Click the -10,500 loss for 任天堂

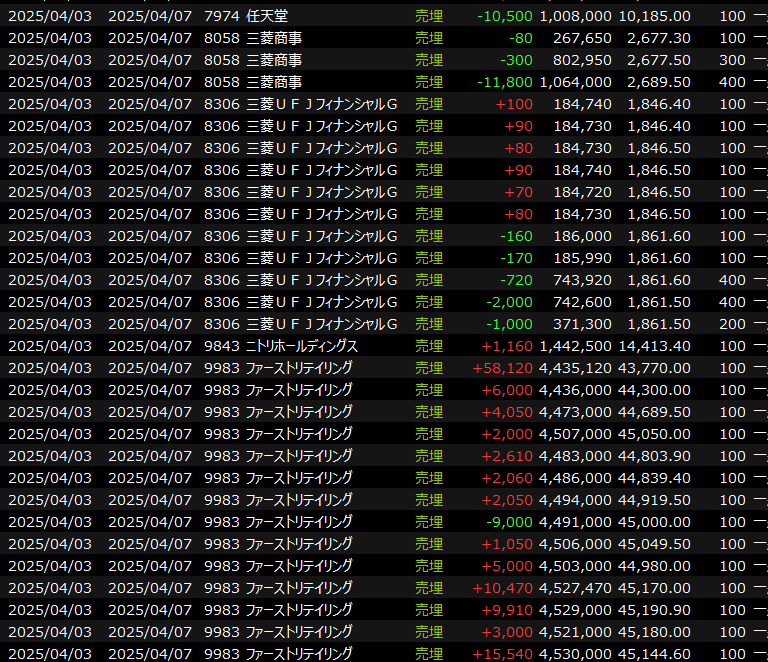click(x=505, y=16)
